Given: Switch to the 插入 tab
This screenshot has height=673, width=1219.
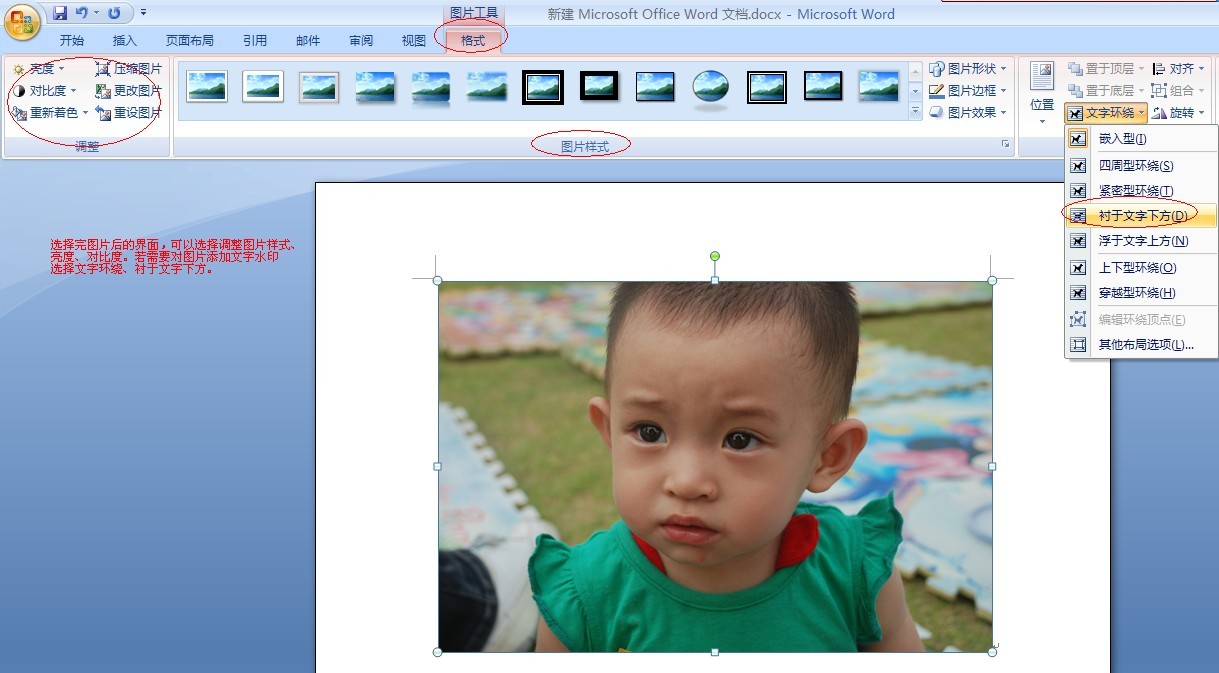Looking at the screenshot, I should (x=125, y=40).
